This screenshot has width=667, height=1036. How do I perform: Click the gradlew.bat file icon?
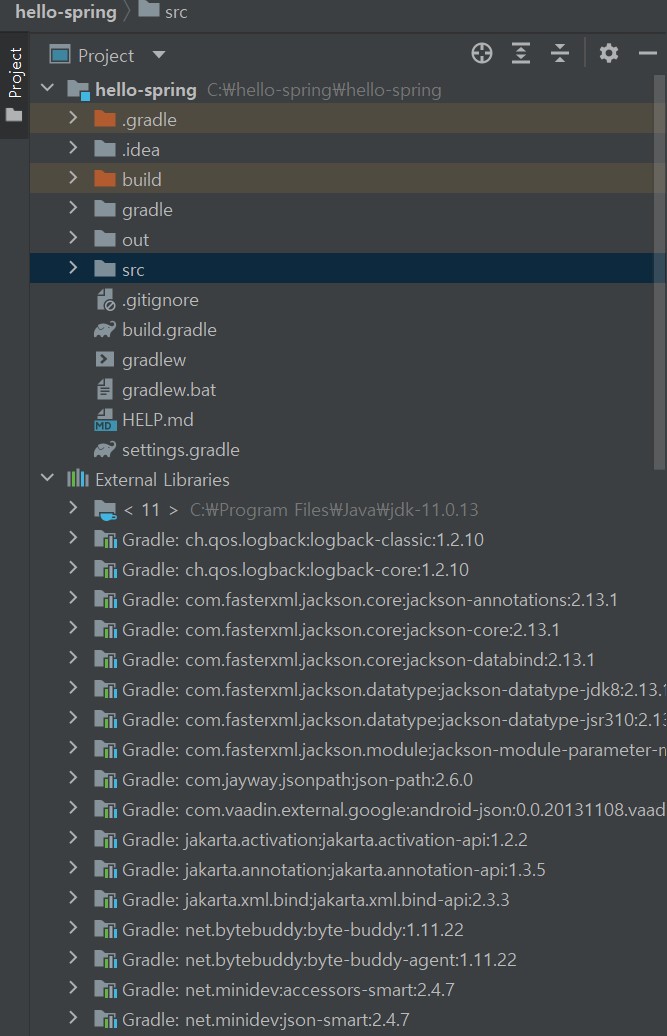click(105, 389)
